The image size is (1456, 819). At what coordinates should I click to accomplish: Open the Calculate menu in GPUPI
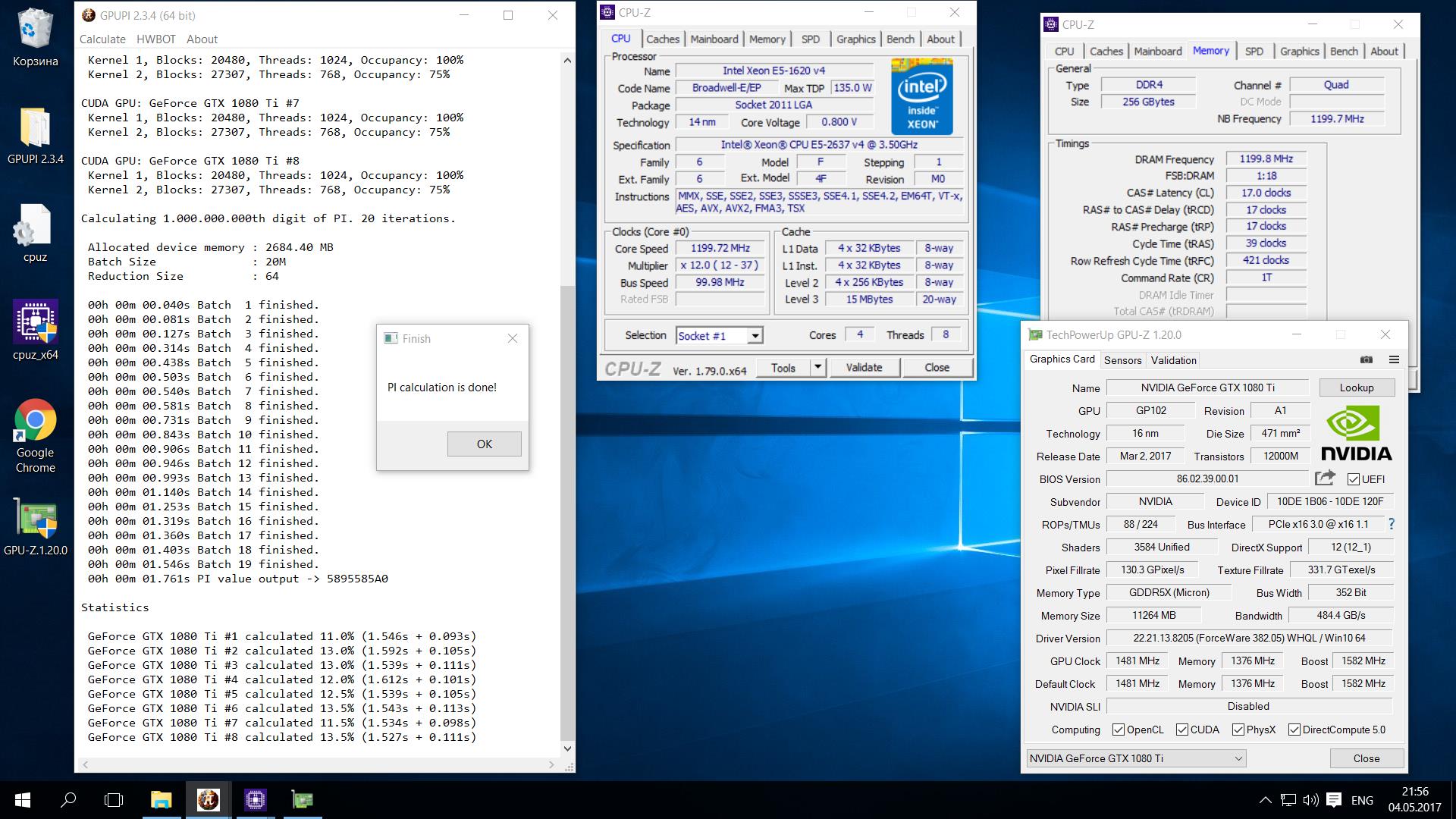102,39
